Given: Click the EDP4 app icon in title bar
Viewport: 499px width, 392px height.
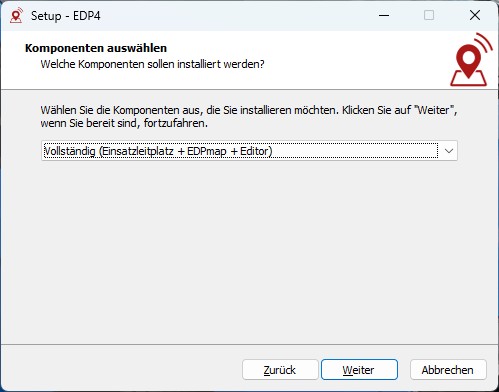Looking at the screenshot, I should (16, 16).
